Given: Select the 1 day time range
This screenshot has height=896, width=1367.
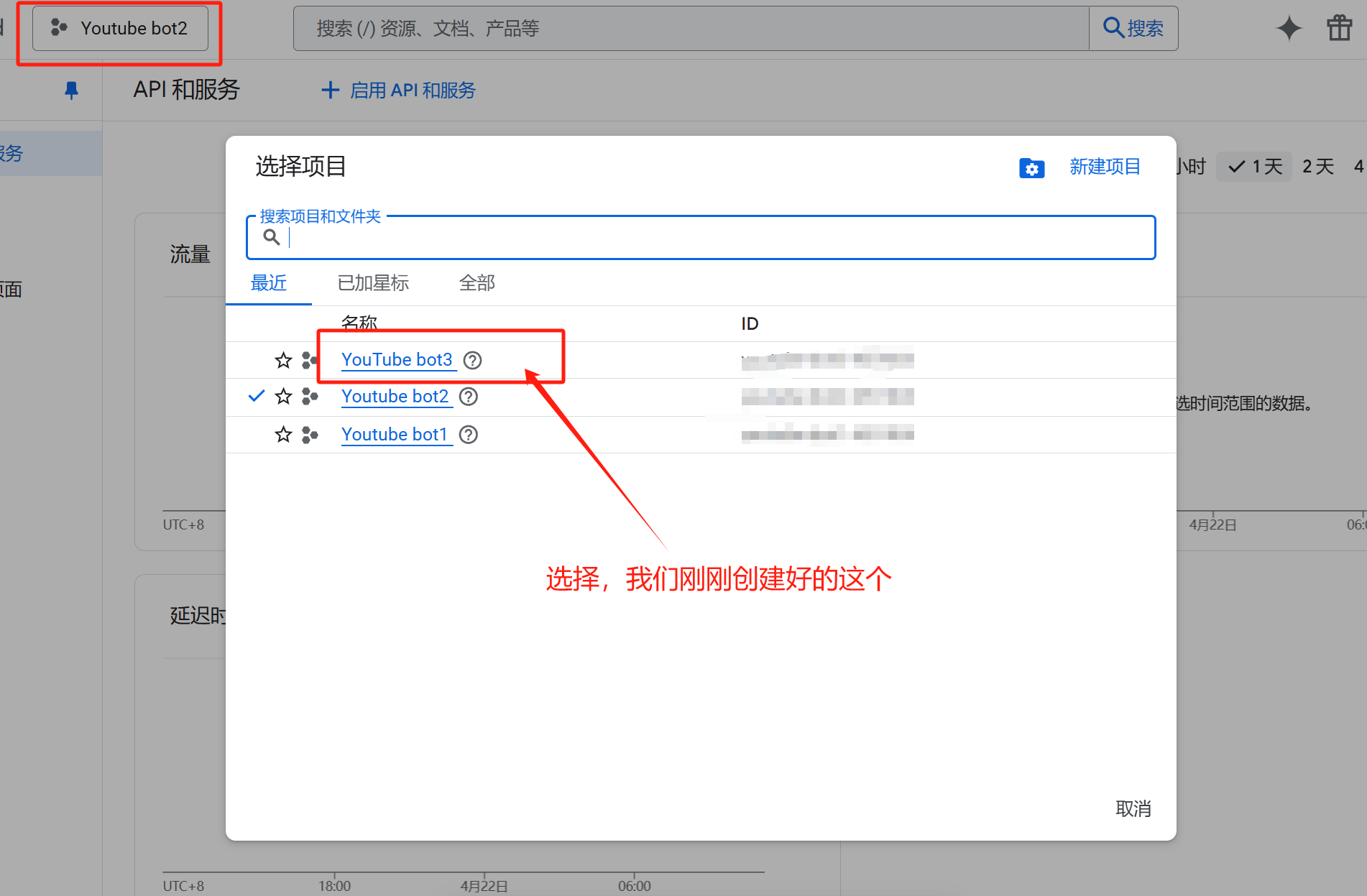Looking at the screenshot, I should [1255, 167].
